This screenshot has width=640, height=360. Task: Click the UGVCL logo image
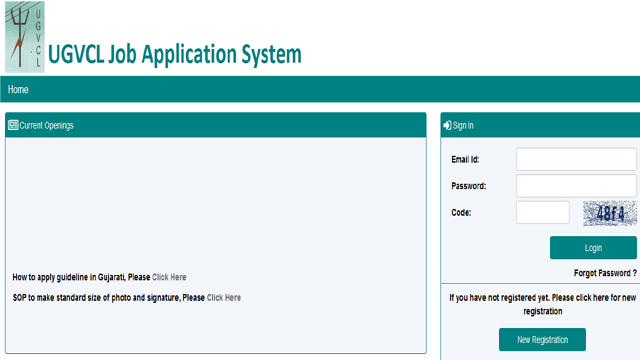tap(25, 37)
